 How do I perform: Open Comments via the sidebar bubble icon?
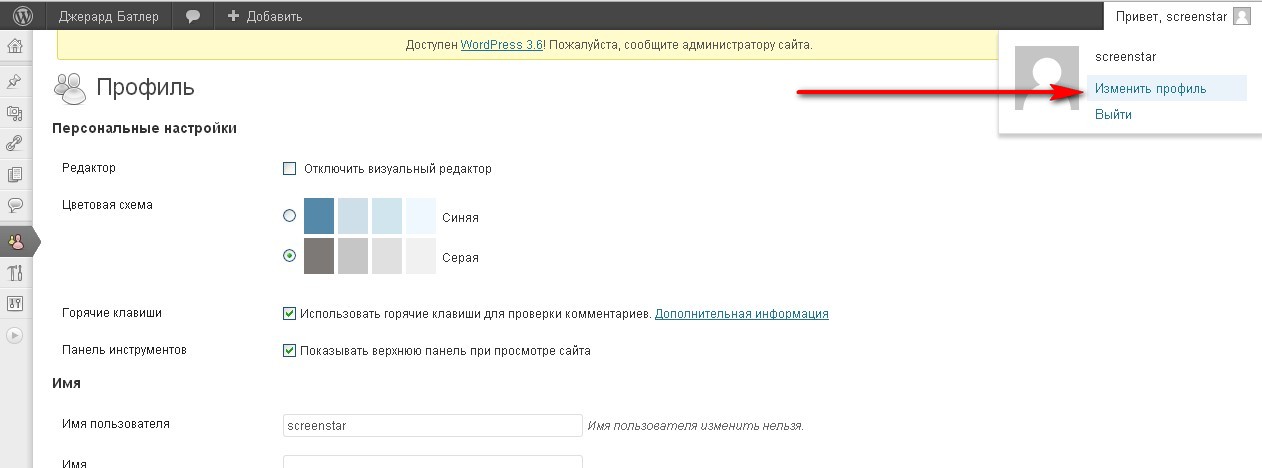tap(15, 206)
